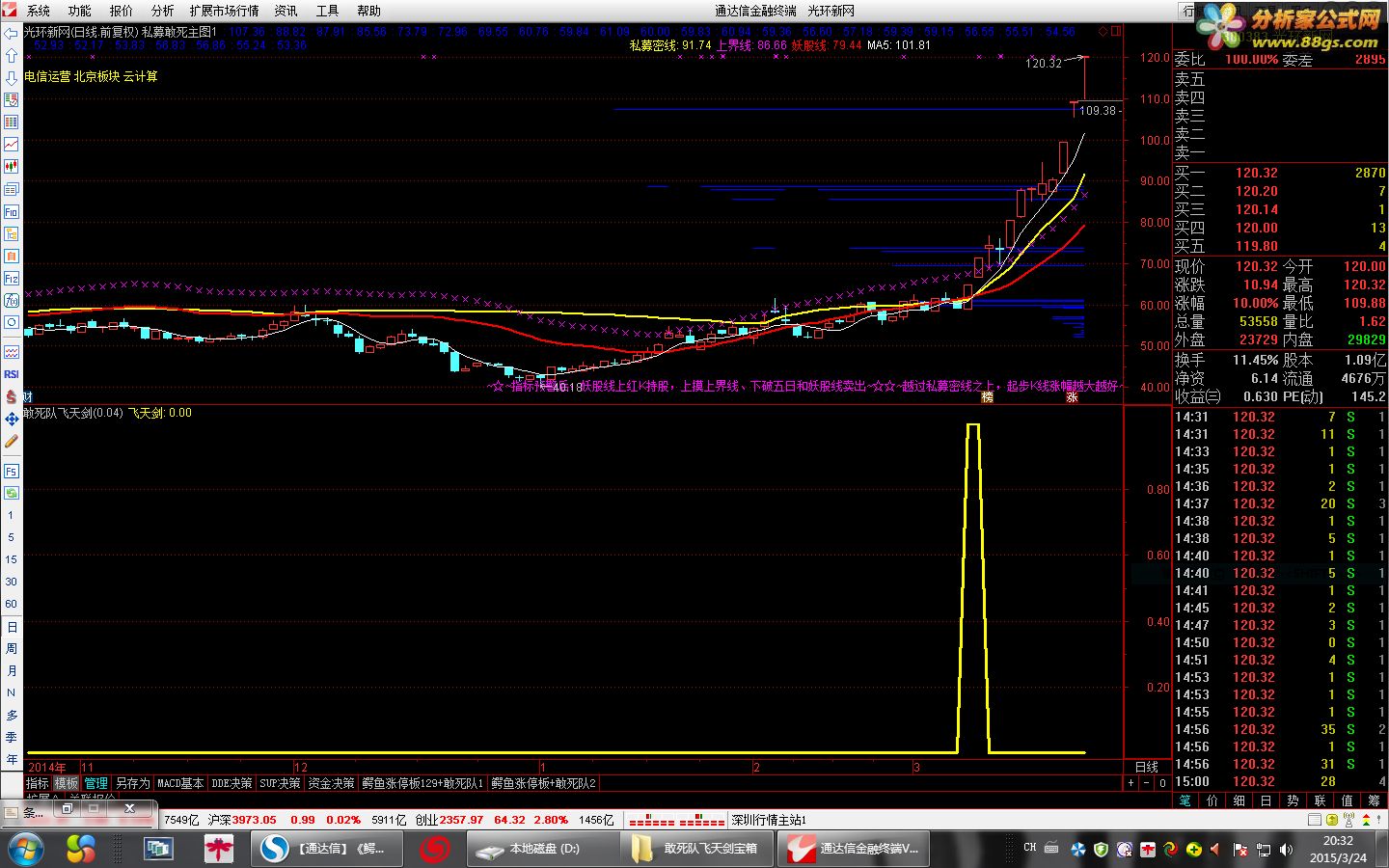Select the MACD基本 template tab

[180, 784]
